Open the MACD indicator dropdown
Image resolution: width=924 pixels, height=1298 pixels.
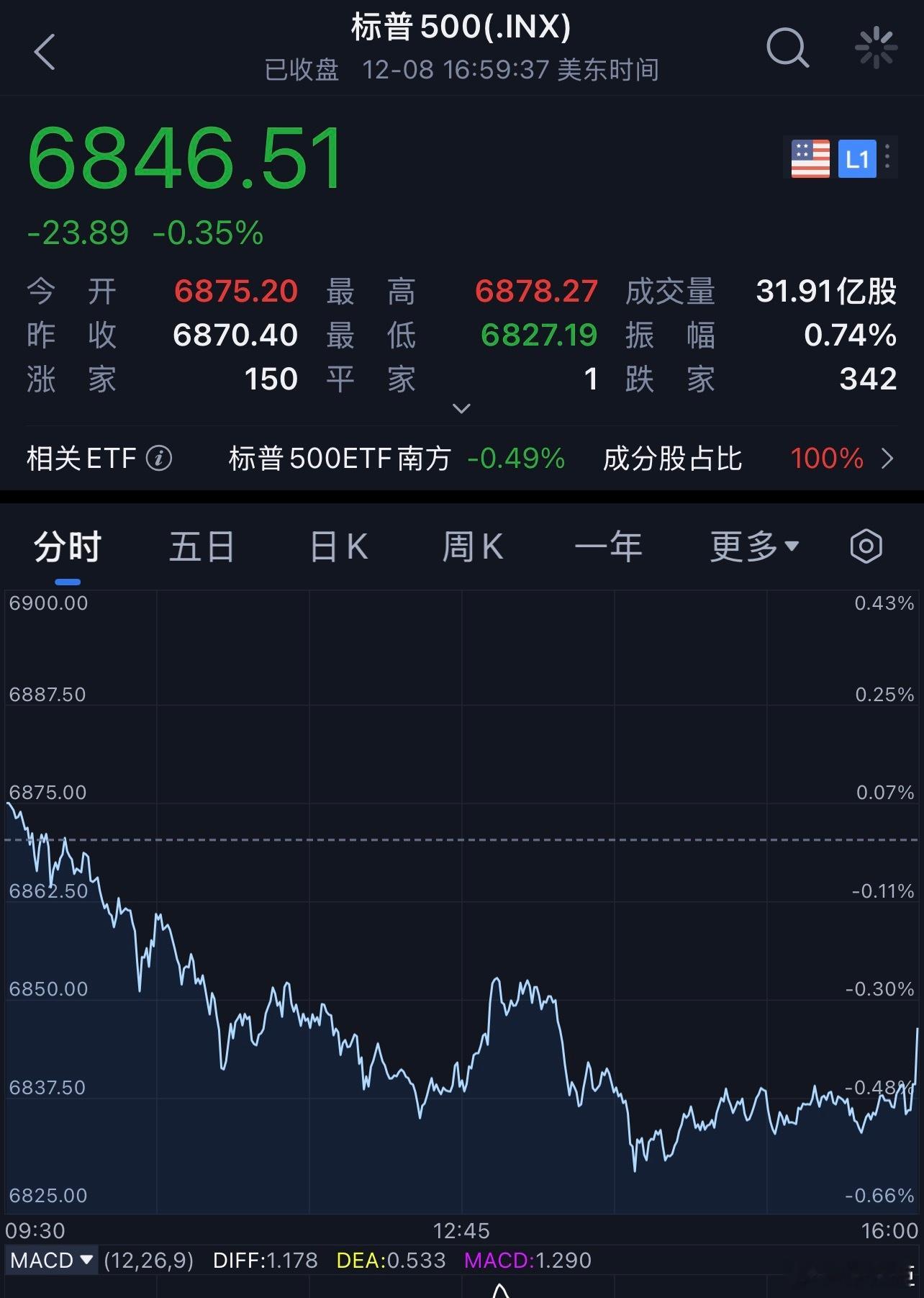52,1260
